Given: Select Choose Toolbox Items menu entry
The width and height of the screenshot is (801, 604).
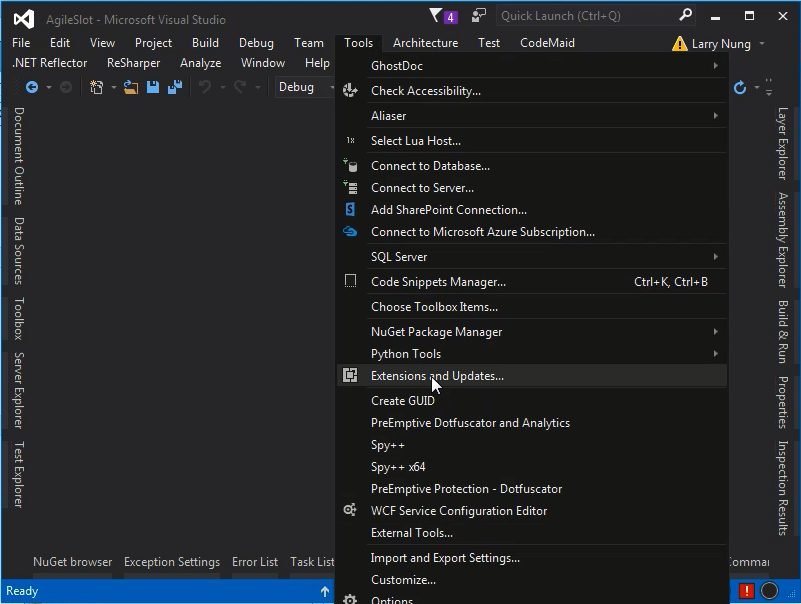Looking at the screenshot, I should coord(531,307).
